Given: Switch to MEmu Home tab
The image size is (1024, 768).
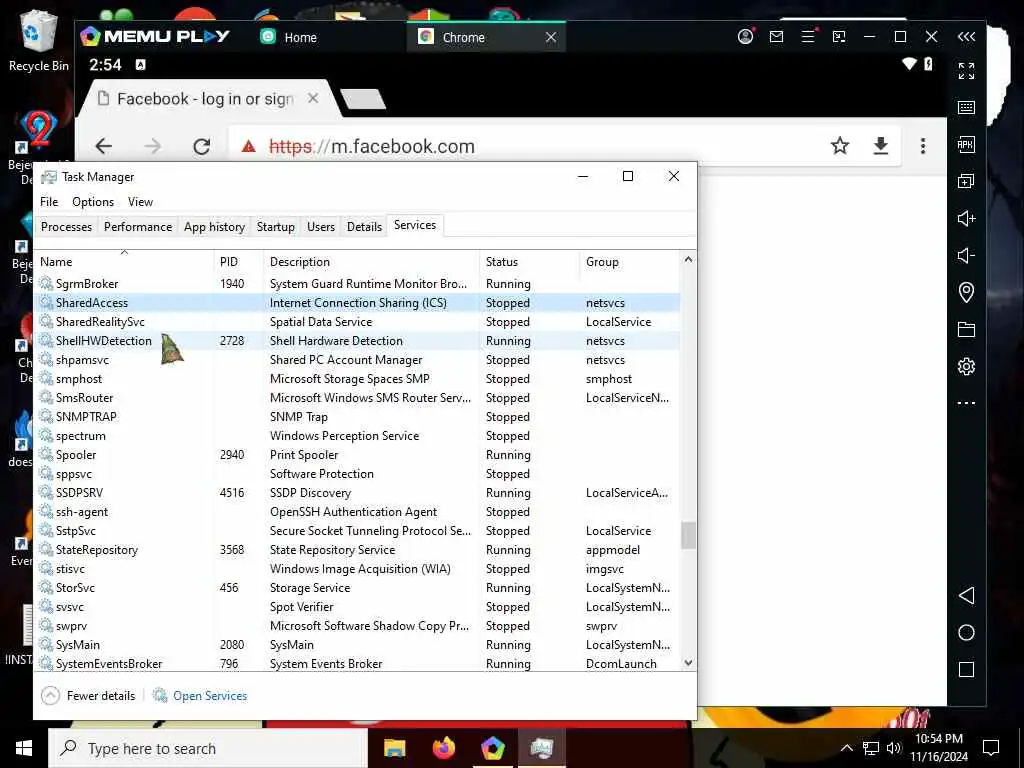Looking at the screenshot, I should coord(289,37).
